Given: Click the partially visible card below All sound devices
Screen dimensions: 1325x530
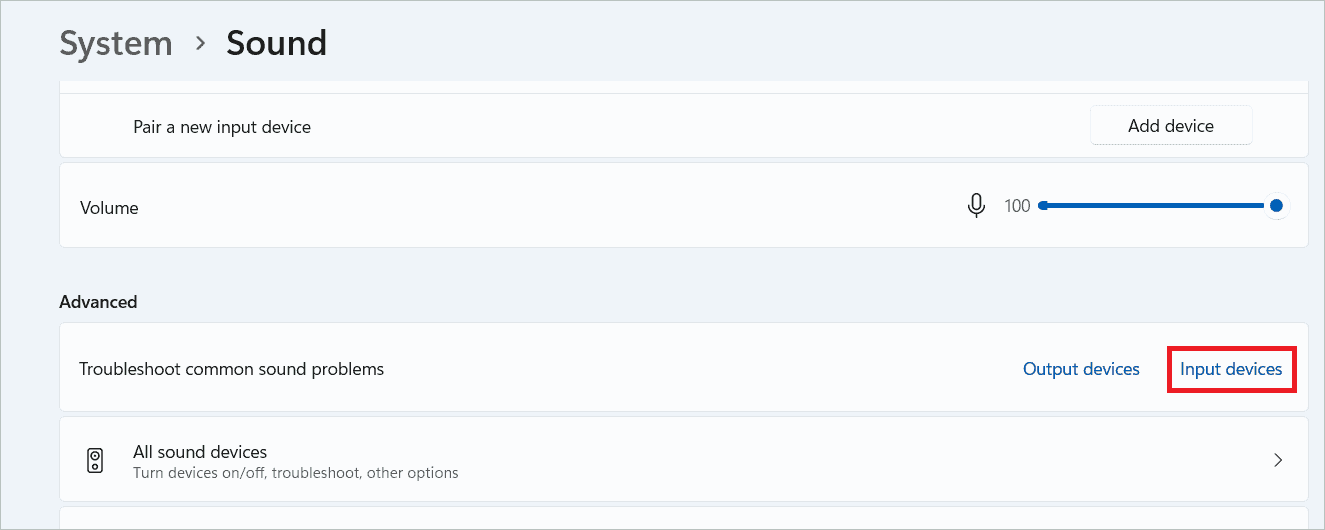Looking at the screenshot, I should coord(684,518).
